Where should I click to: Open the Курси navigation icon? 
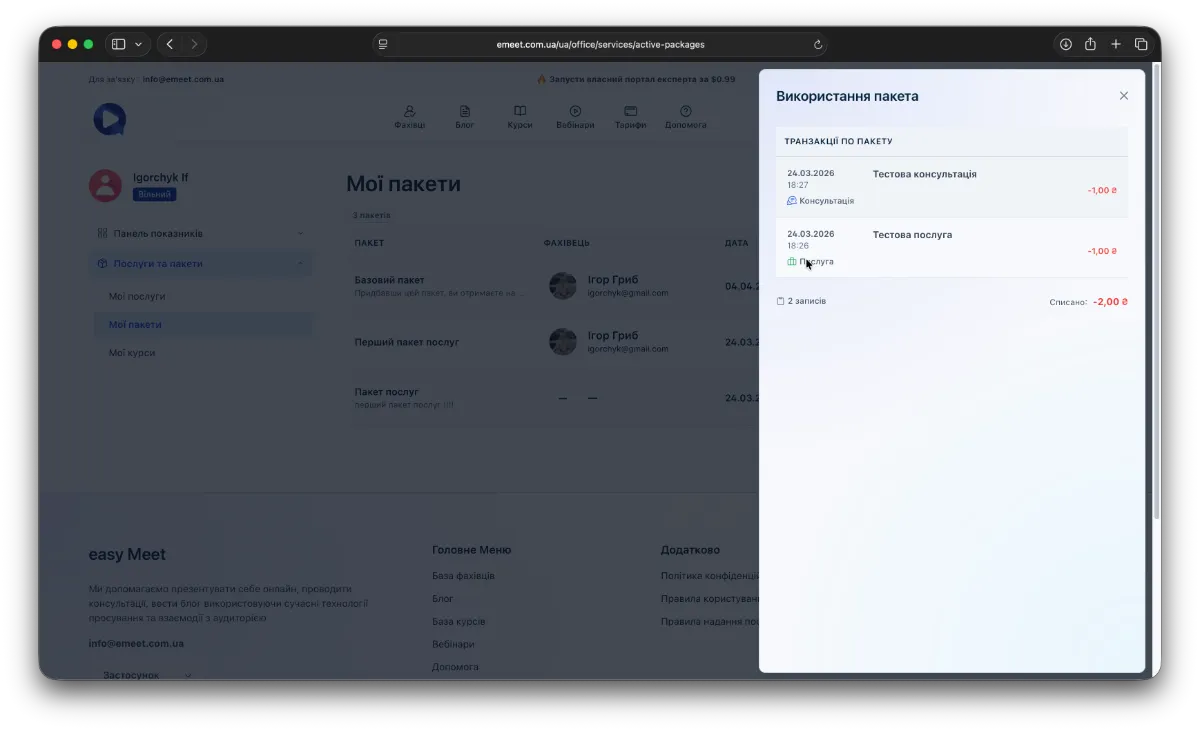[x=520, y=112]
